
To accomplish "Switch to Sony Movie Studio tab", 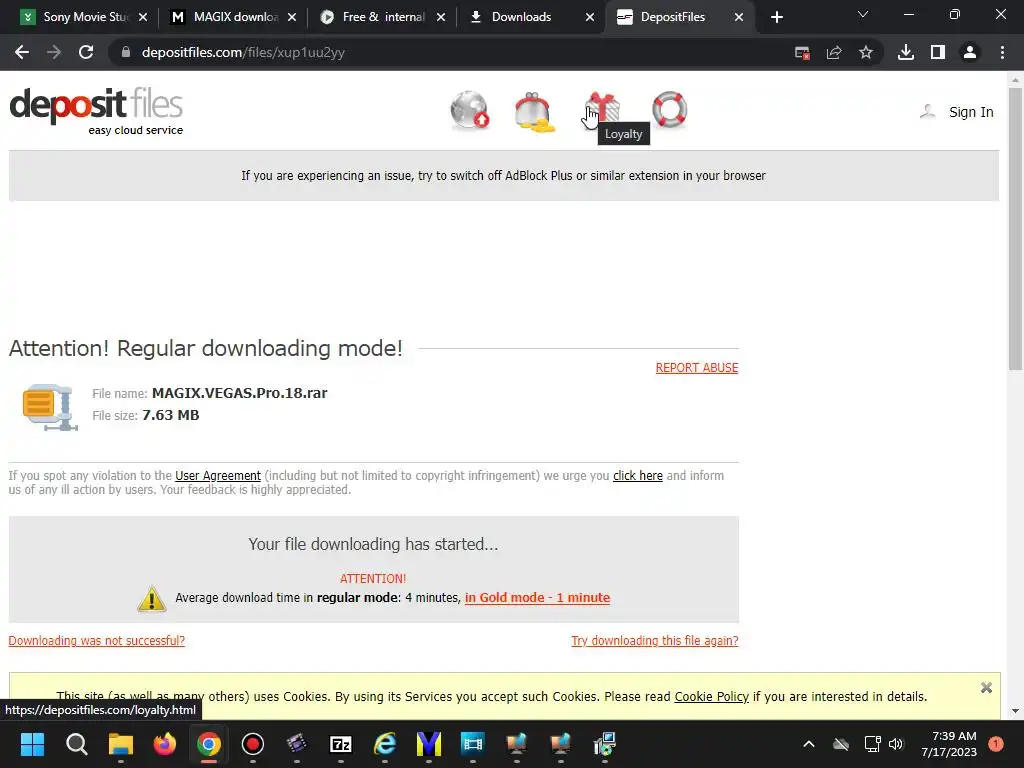I will 84,17.
